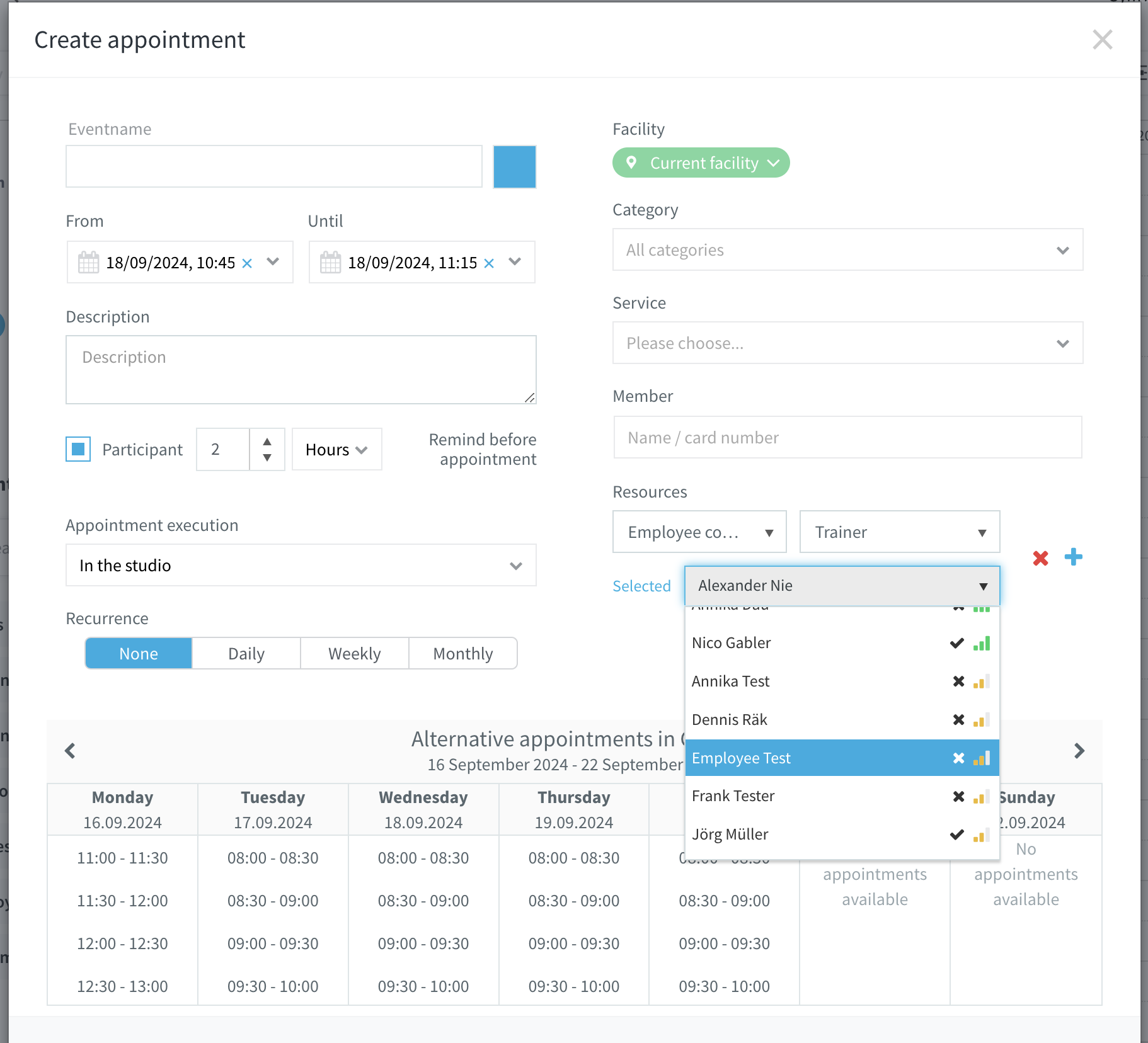The image size is (1148, 1043).
Task: Pick Monday slot 11:30 - 12:00
Action: [122, 901]
